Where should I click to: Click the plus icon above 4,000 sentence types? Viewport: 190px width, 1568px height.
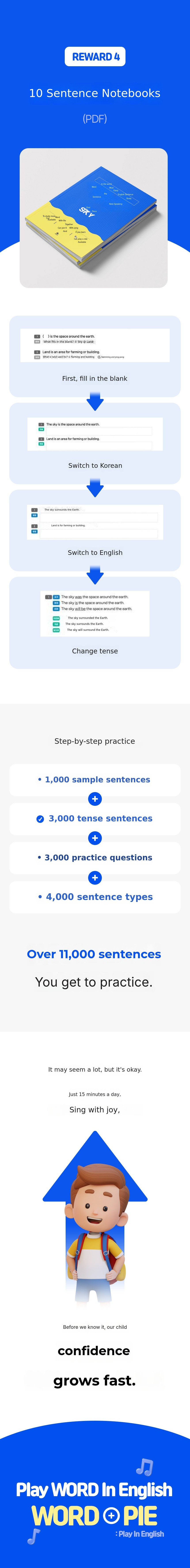coord(95,878)
